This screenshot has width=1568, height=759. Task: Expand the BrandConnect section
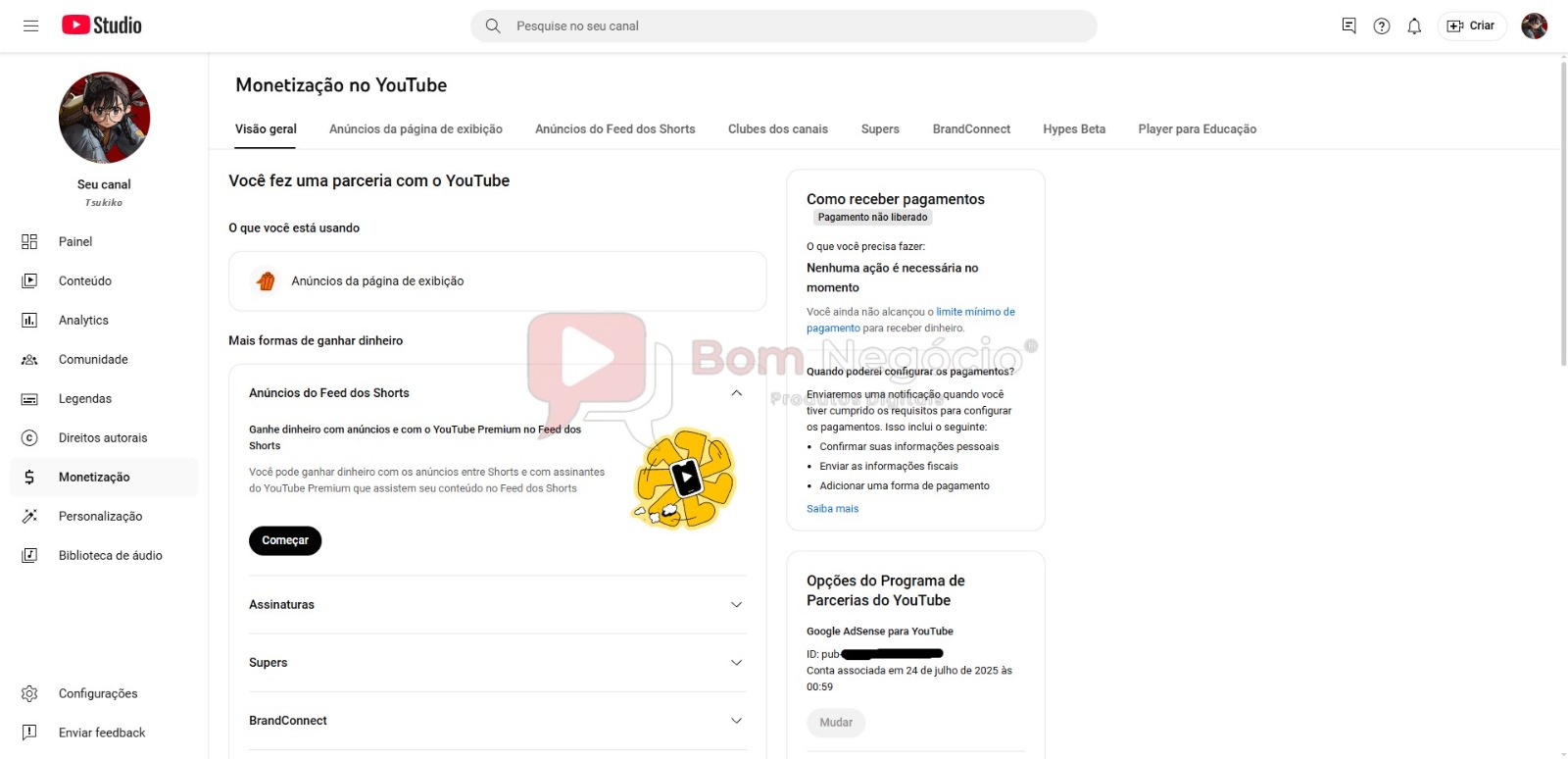tap(737, 721)
